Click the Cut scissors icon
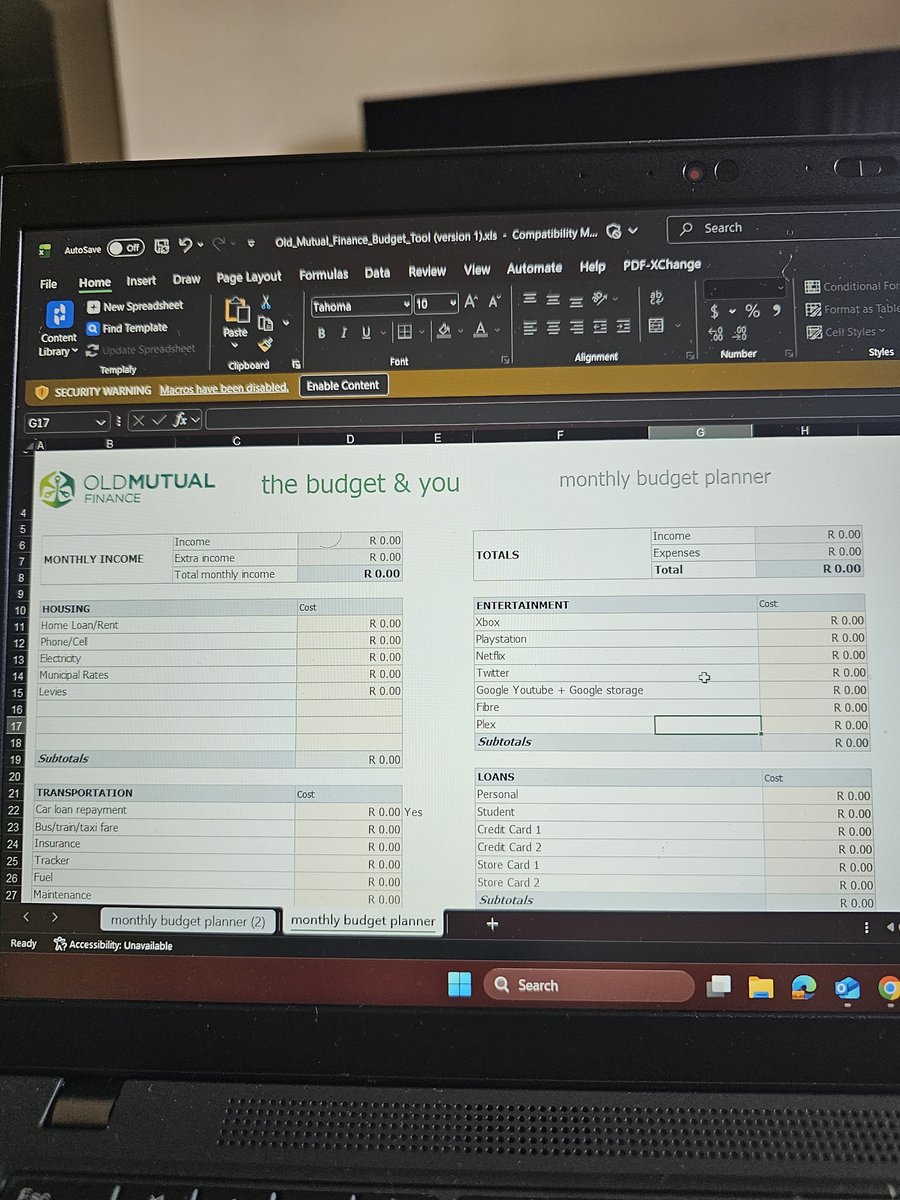900x1200 pixels. [266, 301]
